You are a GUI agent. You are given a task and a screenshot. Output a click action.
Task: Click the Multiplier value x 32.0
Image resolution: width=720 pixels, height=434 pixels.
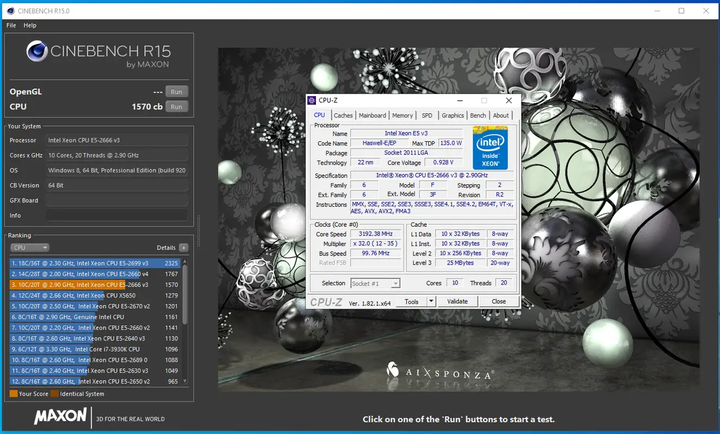point(376,243)
